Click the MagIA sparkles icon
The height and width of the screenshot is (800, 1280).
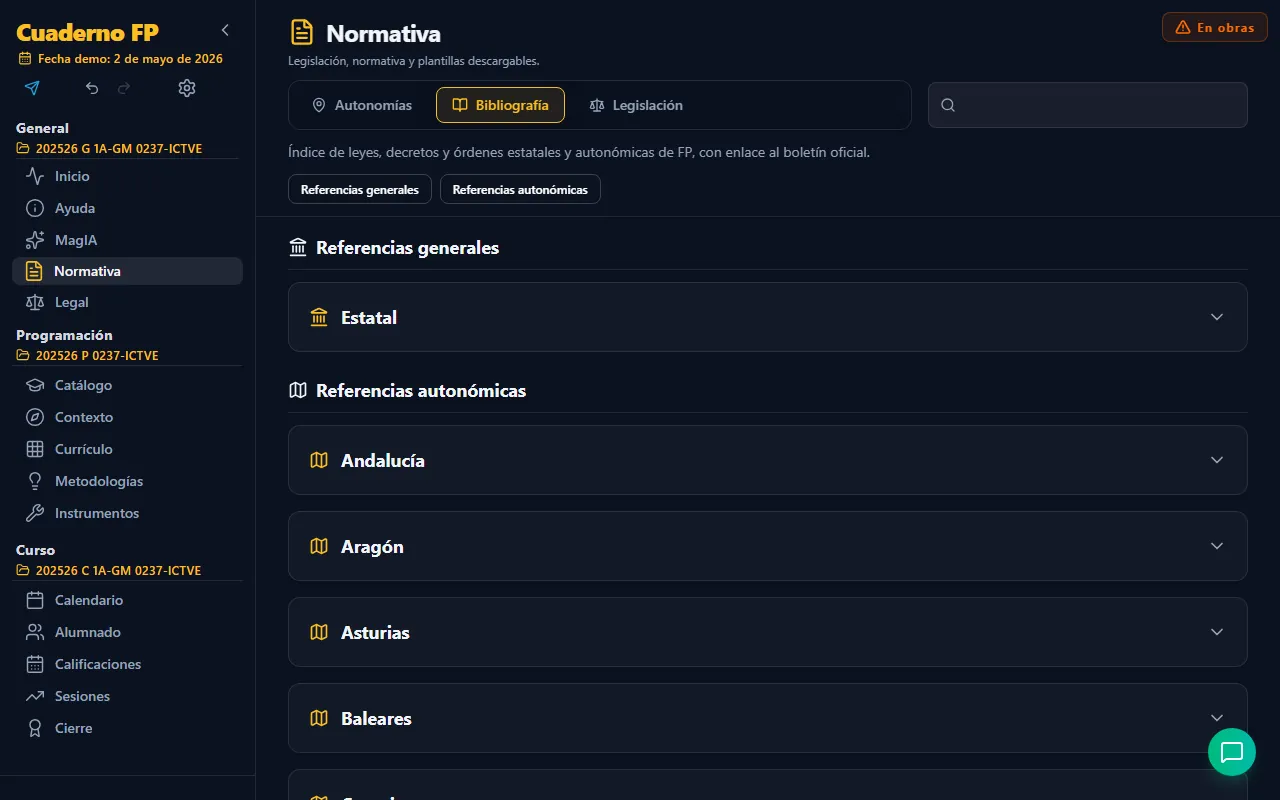point(35,240)
